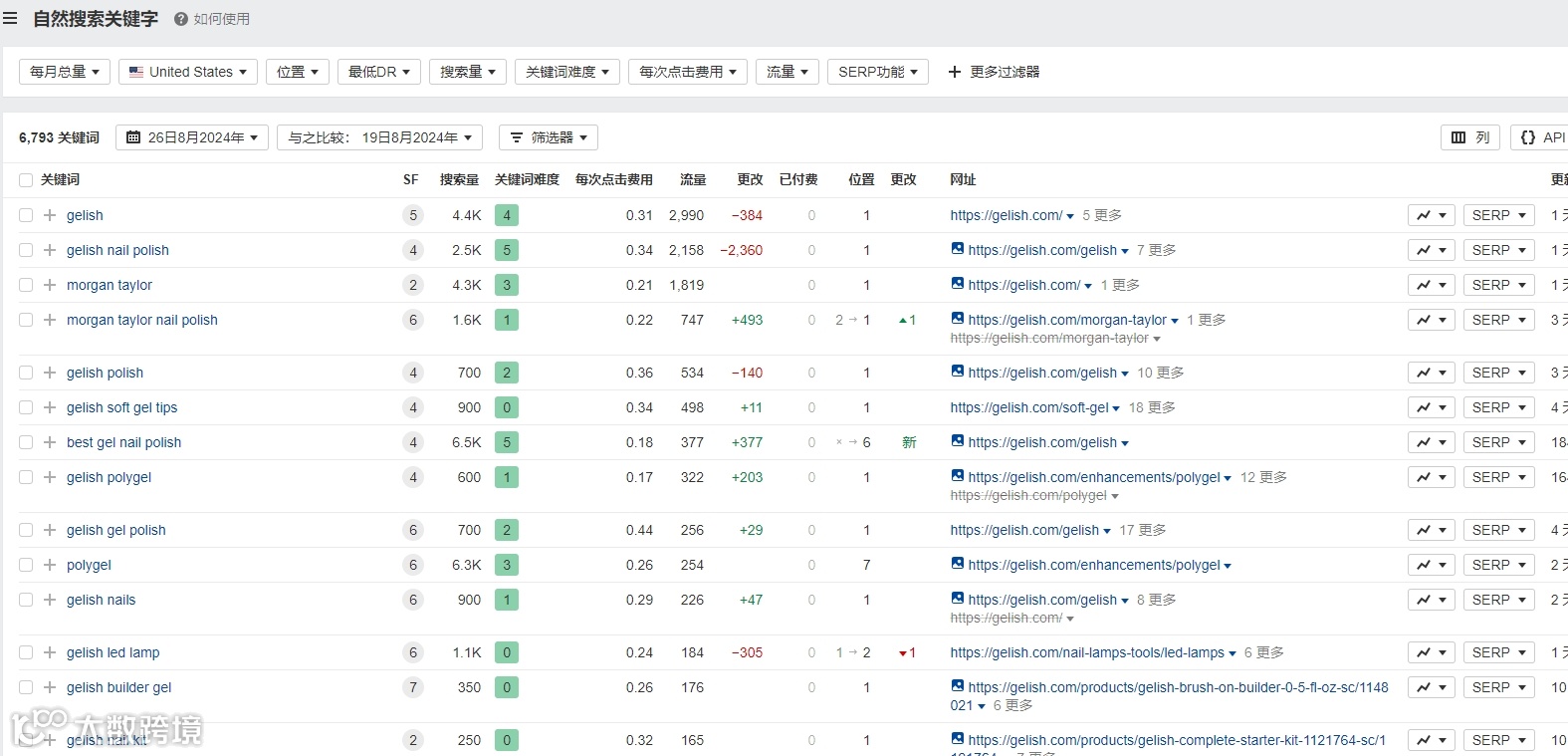
Task: Add 'best gel nail polish' with plus icon
Action: pos(50,442)
